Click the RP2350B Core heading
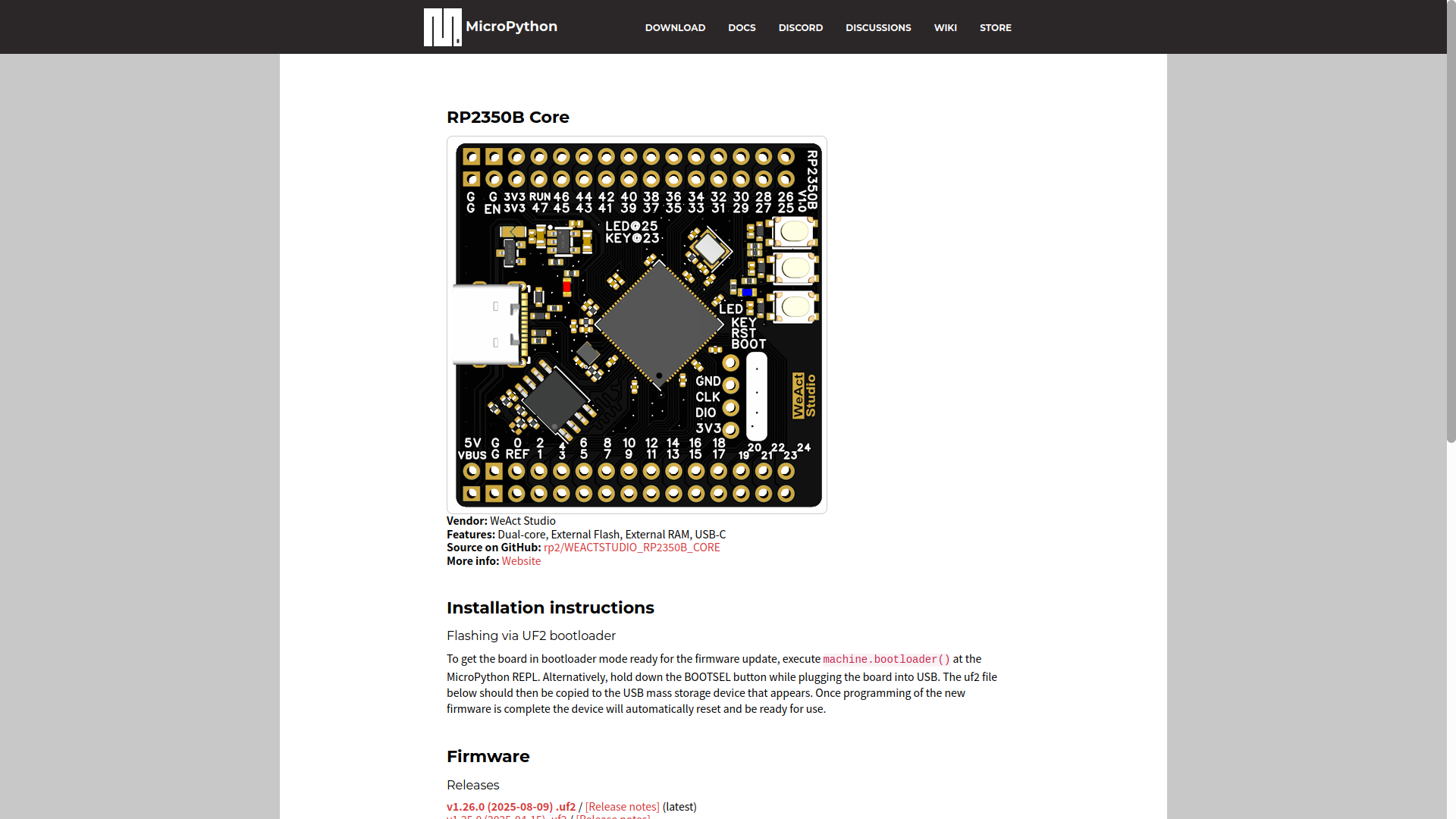The width and height of the screenshot is (1456, 819). point(508,118)
